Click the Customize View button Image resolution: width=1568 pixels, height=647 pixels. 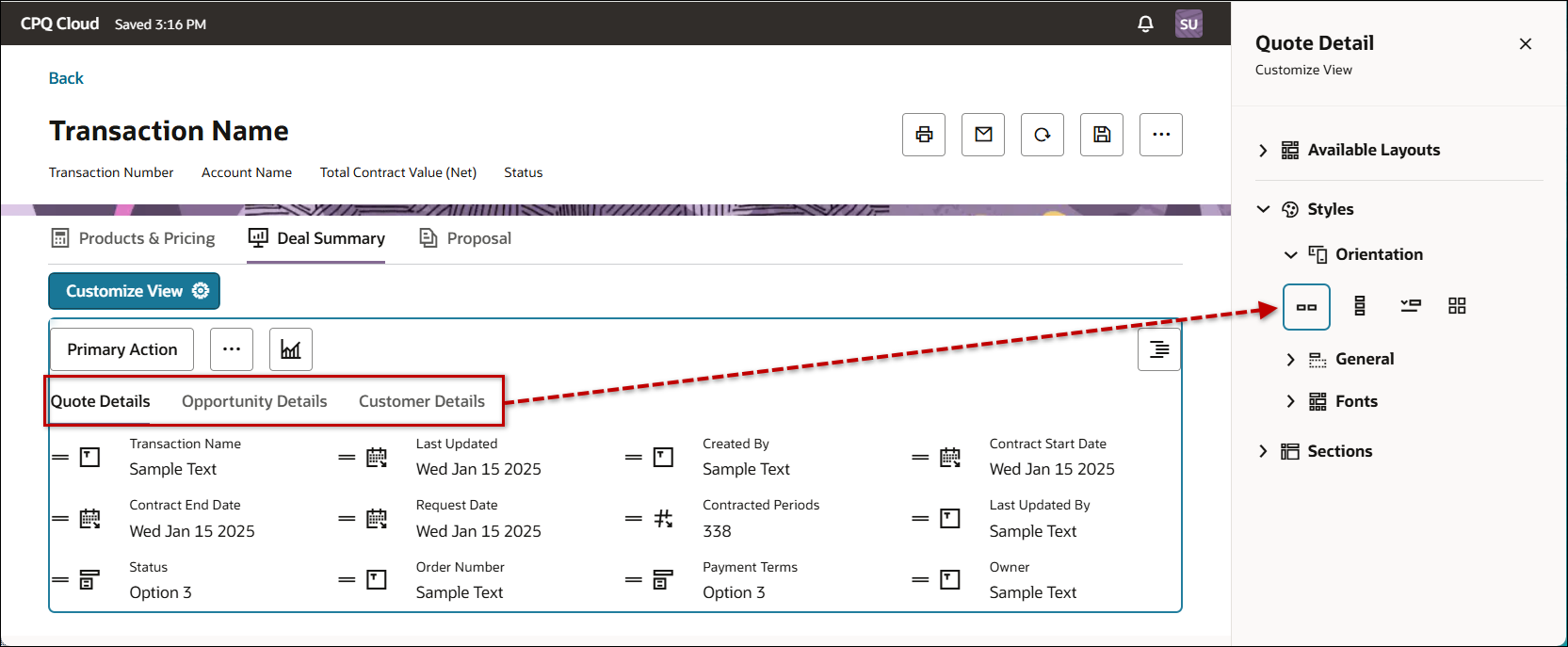tap(134, 291)
